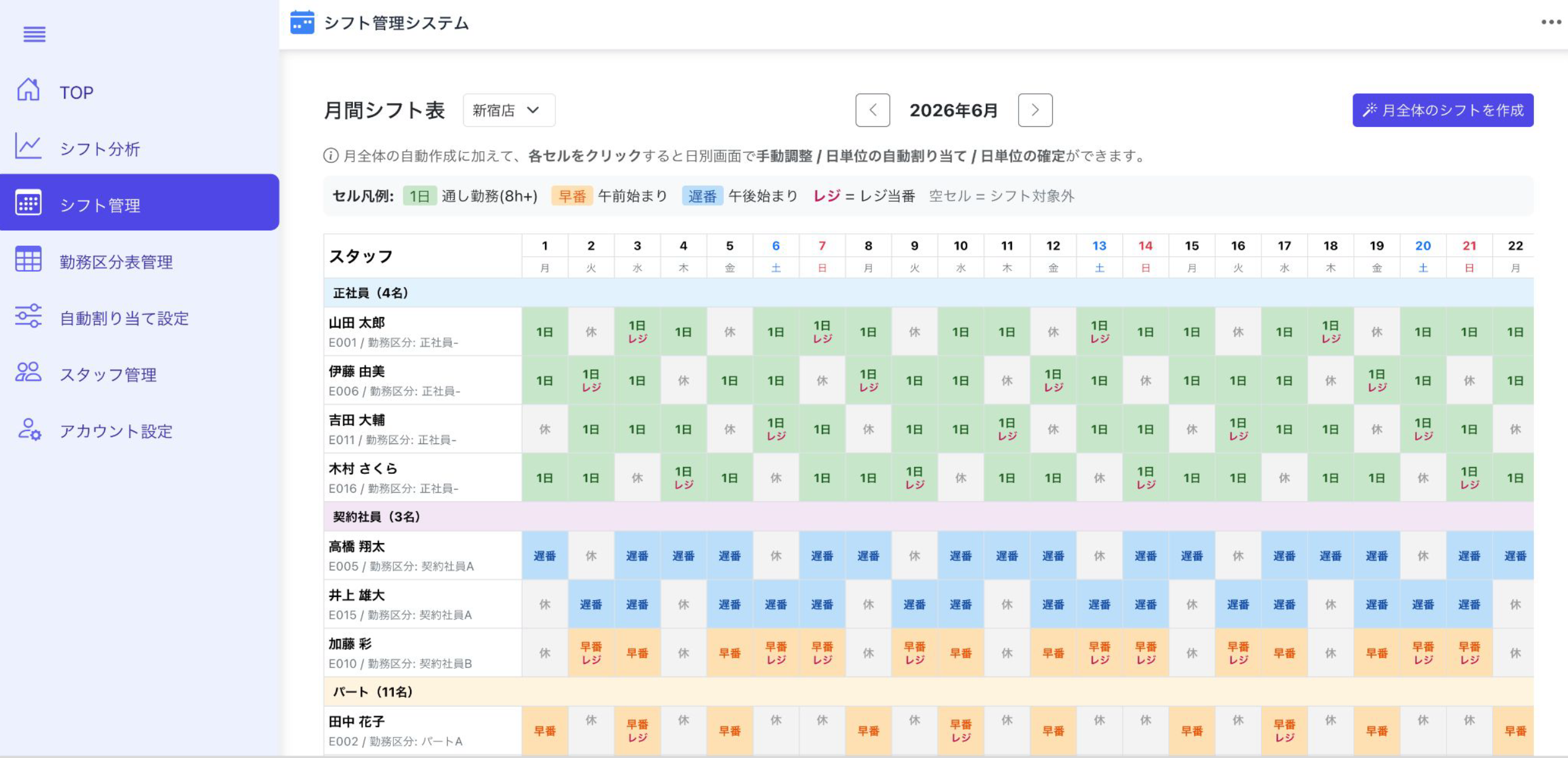Select staff row 高橋 翔太
The image size is (1568, 758).
(422, 555)
